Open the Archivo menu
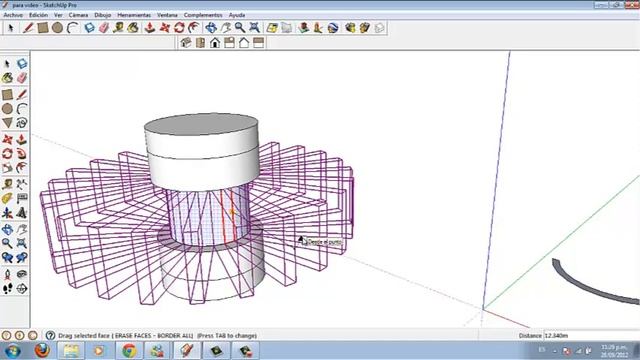The width and height of the screenshot is (640, 360). pos(13,15)
